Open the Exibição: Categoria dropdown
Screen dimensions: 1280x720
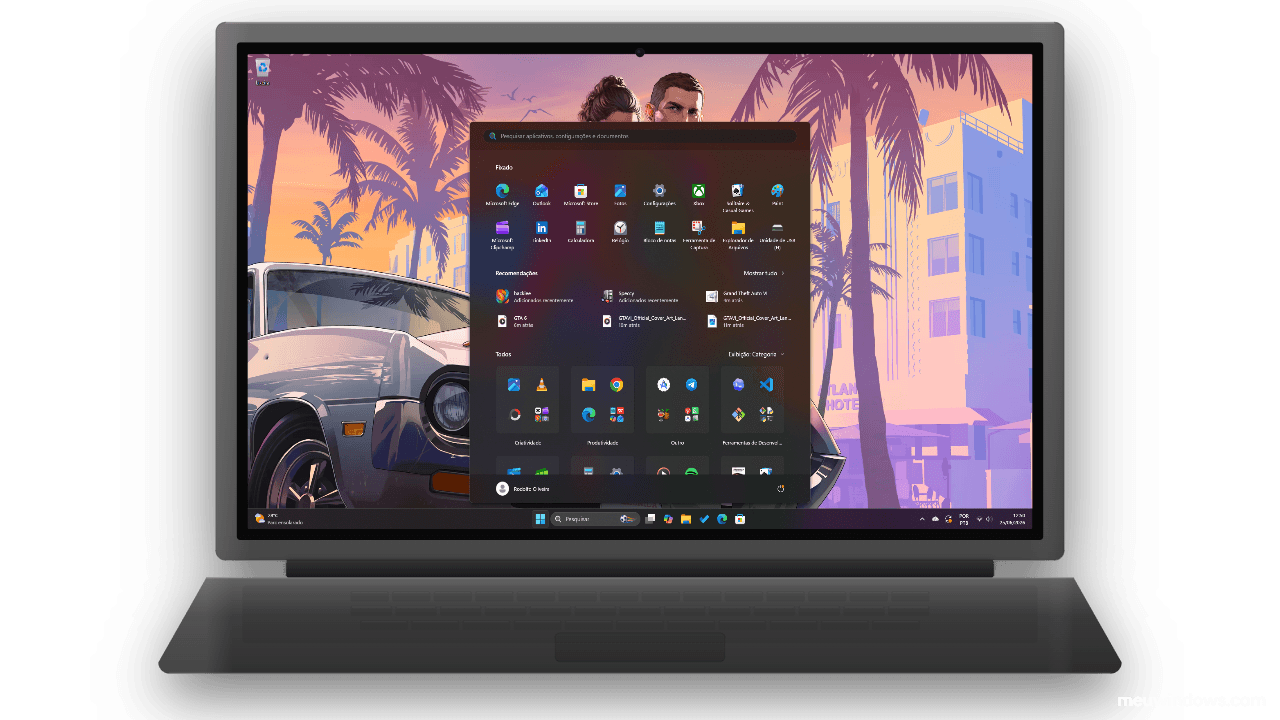coord(756,354)
